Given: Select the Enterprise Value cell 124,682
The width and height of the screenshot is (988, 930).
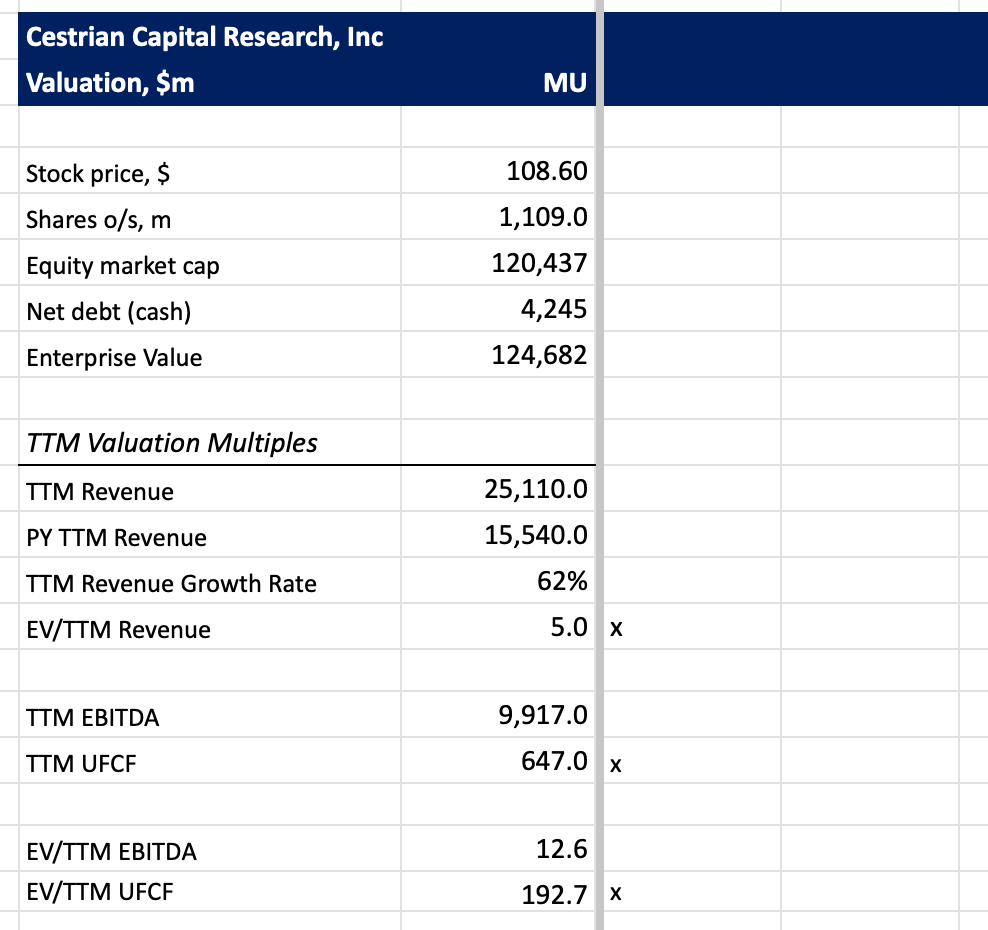Looking at the screenshot, I should [x=539, y=357].
